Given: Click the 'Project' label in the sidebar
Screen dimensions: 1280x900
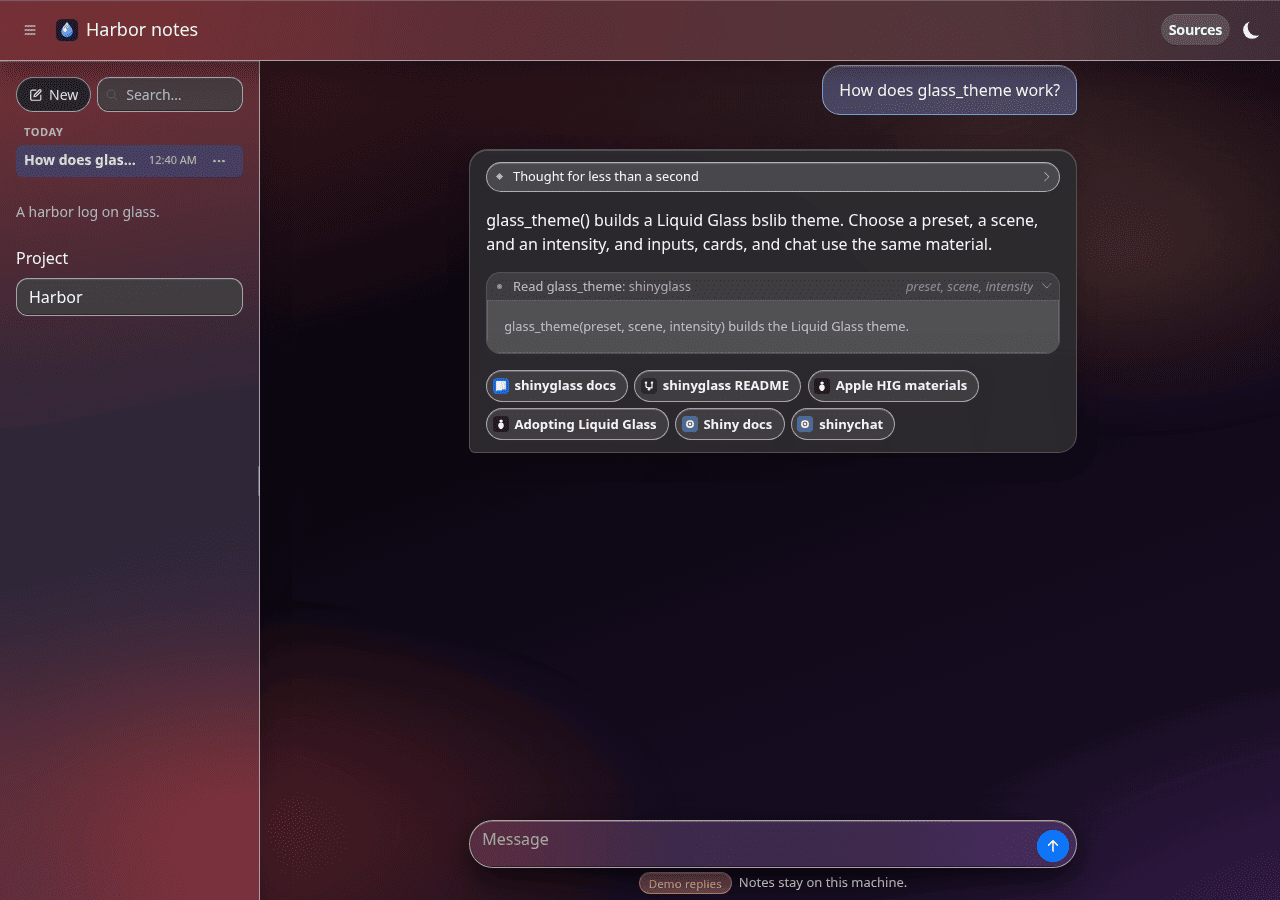Looking at the screenshot, I should click(x=42, y=258).
